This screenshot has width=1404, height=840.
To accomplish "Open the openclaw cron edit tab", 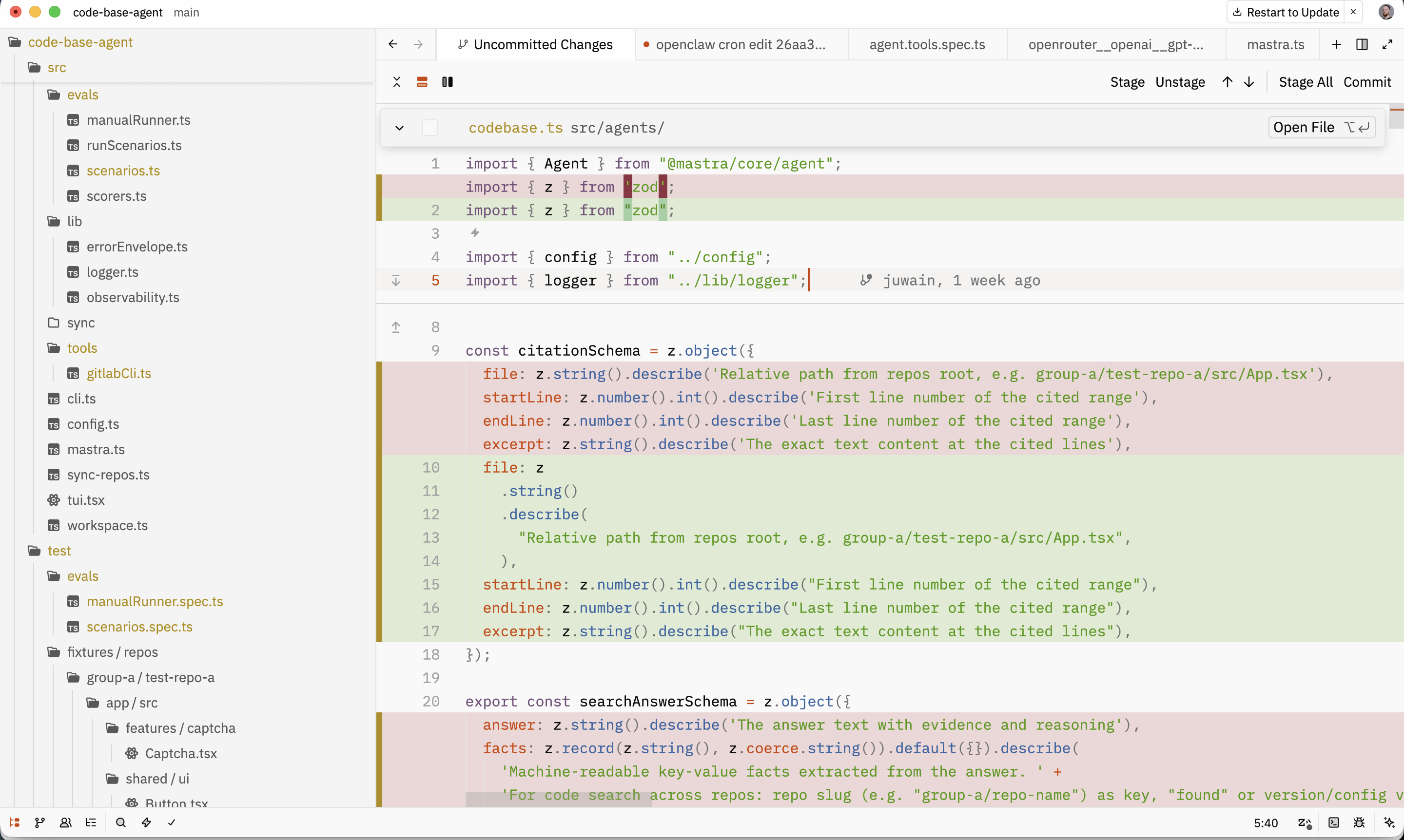I will point(741,44).
